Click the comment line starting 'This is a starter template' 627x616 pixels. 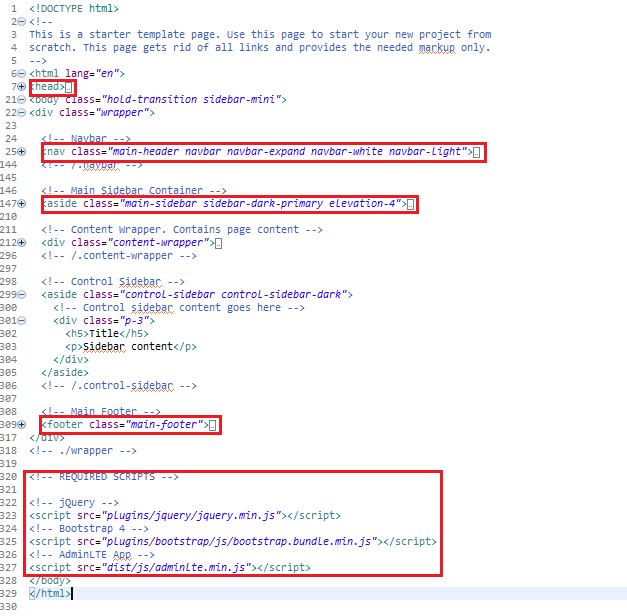click(260, 34)
